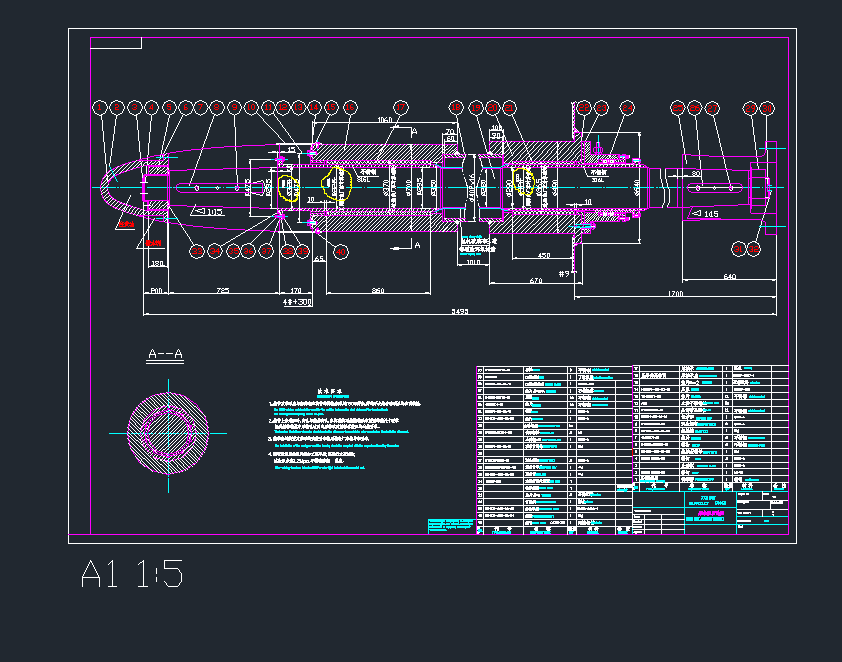Select the 640 dimension text

[729, 276]
